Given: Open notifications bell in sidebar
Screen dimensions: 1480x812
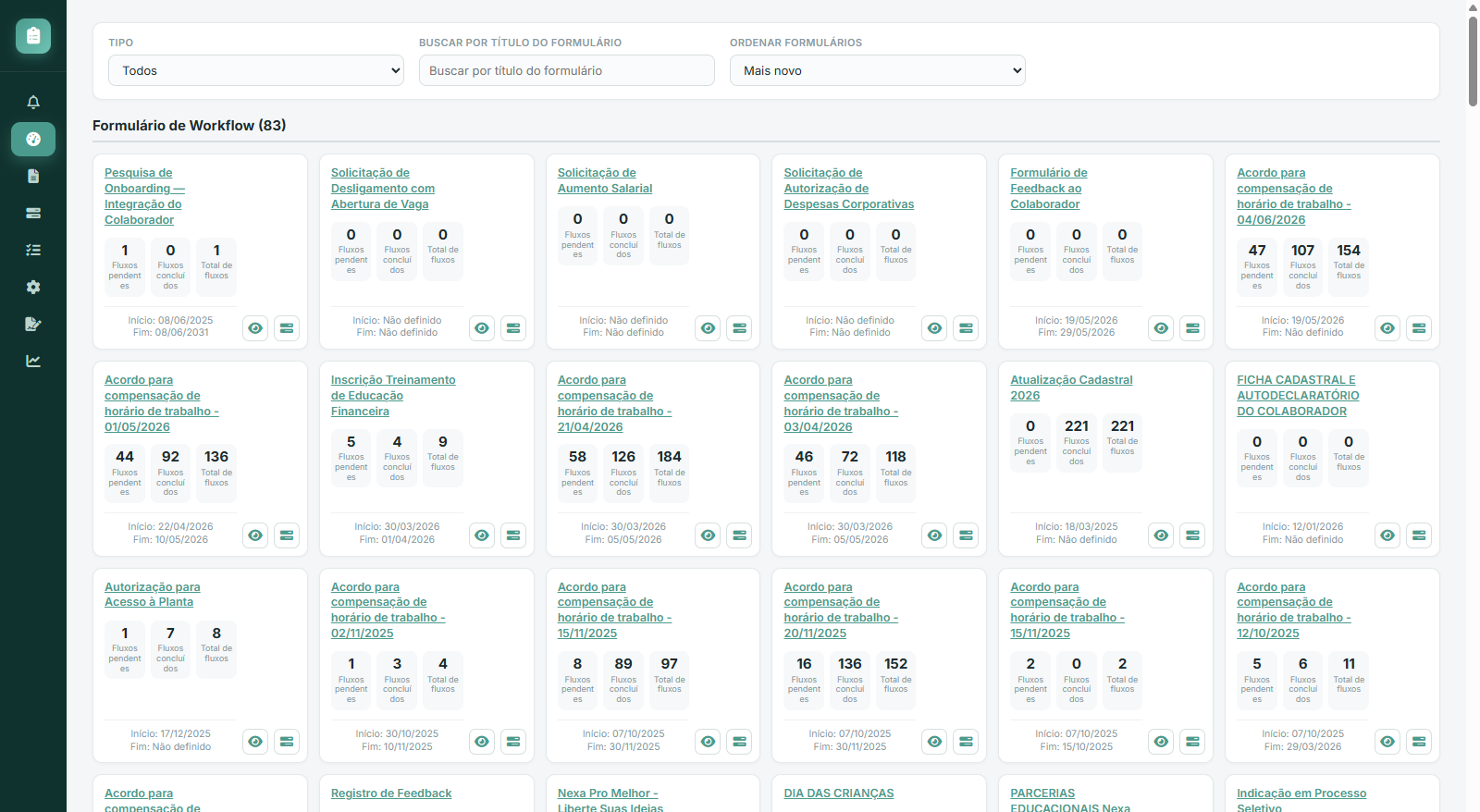Looking at the screenshot, I should click(x=33, y=103).
